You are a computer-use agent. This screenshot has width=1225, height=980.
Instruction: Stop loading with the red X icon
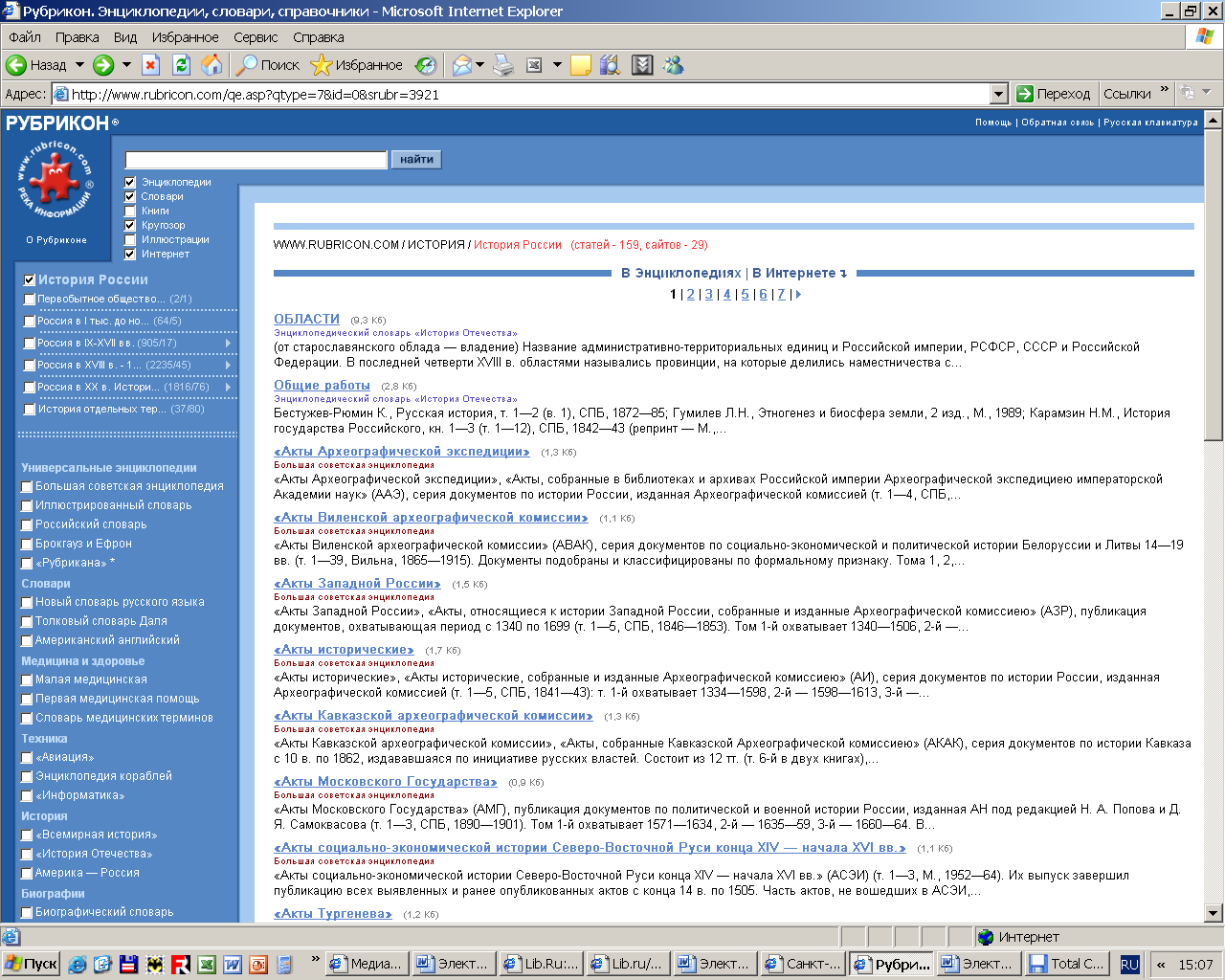click(150, 65)
